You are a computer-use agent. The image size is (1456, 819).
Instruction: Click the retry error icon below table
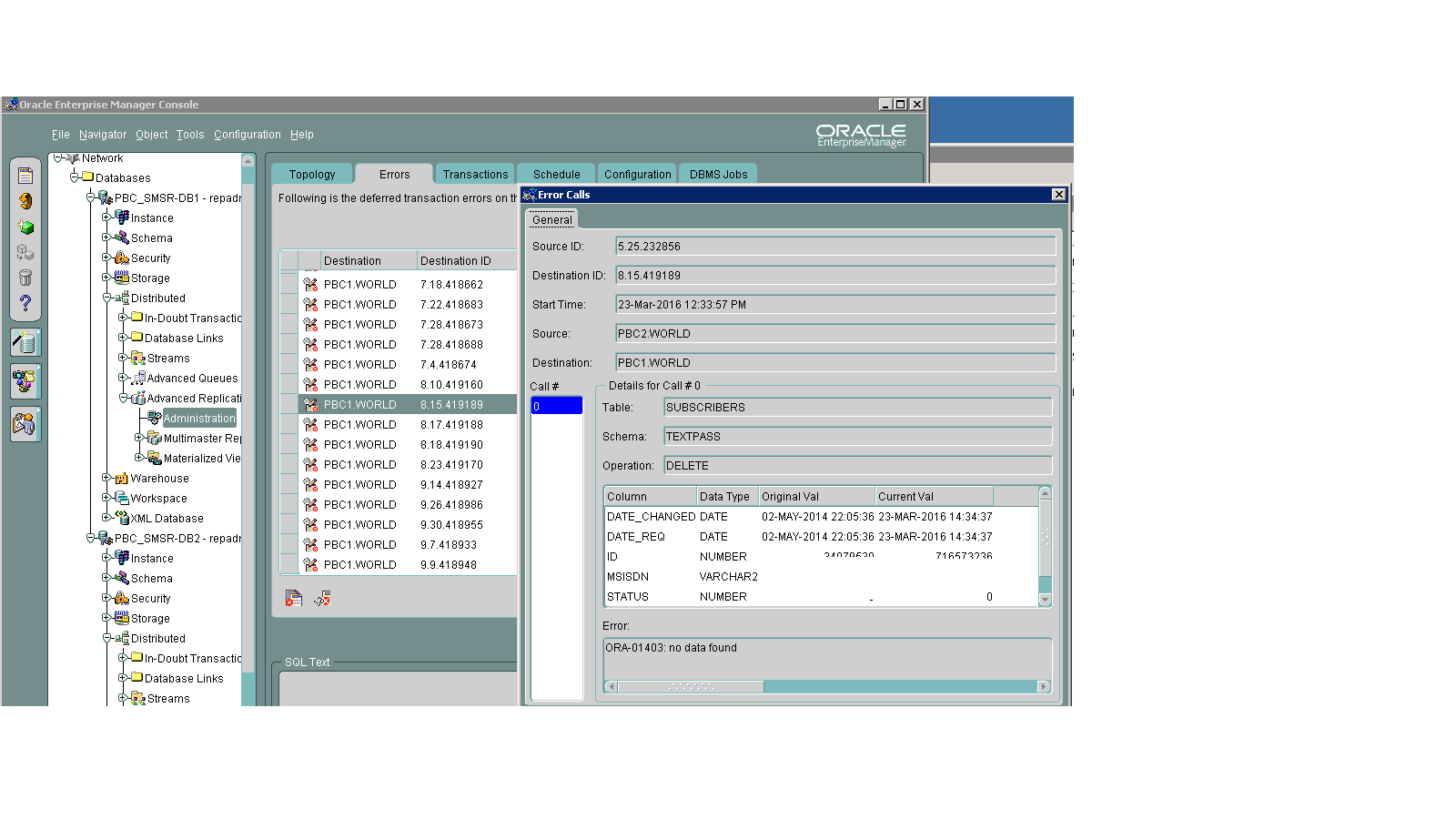coord(322,598)
